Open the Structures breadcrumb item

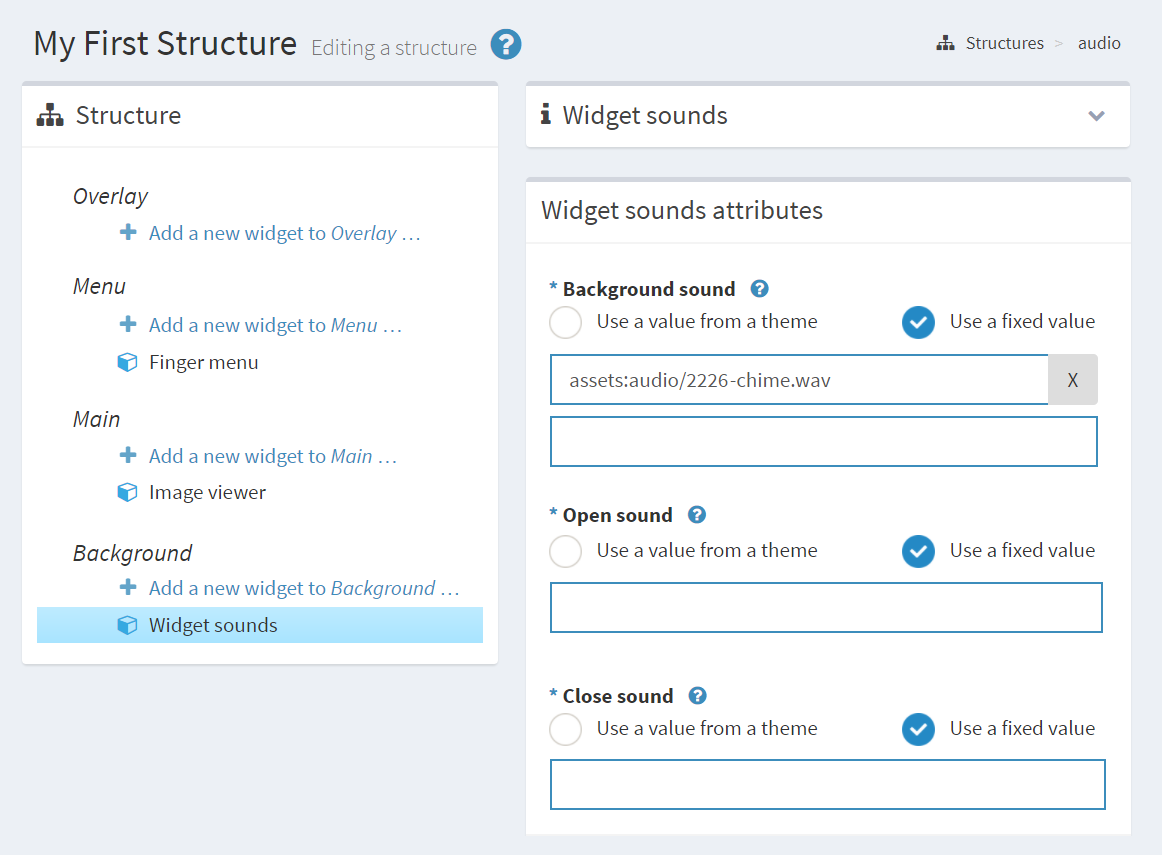pos(1004,43)
